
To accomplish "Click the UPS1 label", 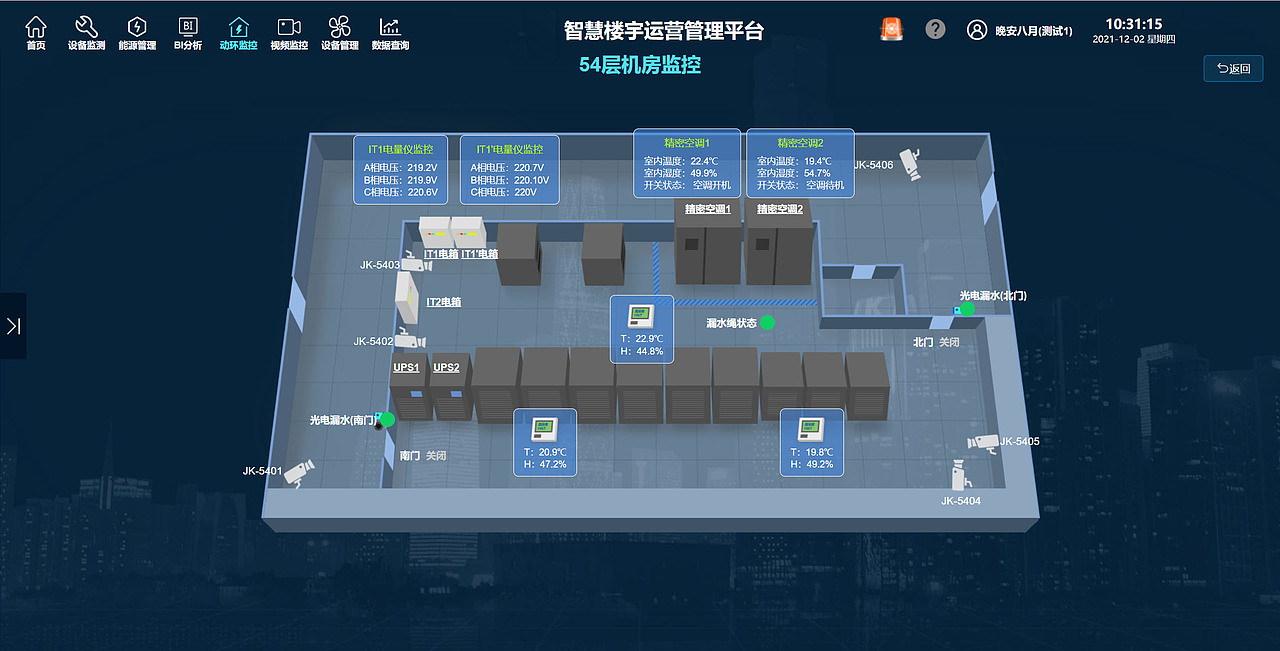I will coord(406,367).
